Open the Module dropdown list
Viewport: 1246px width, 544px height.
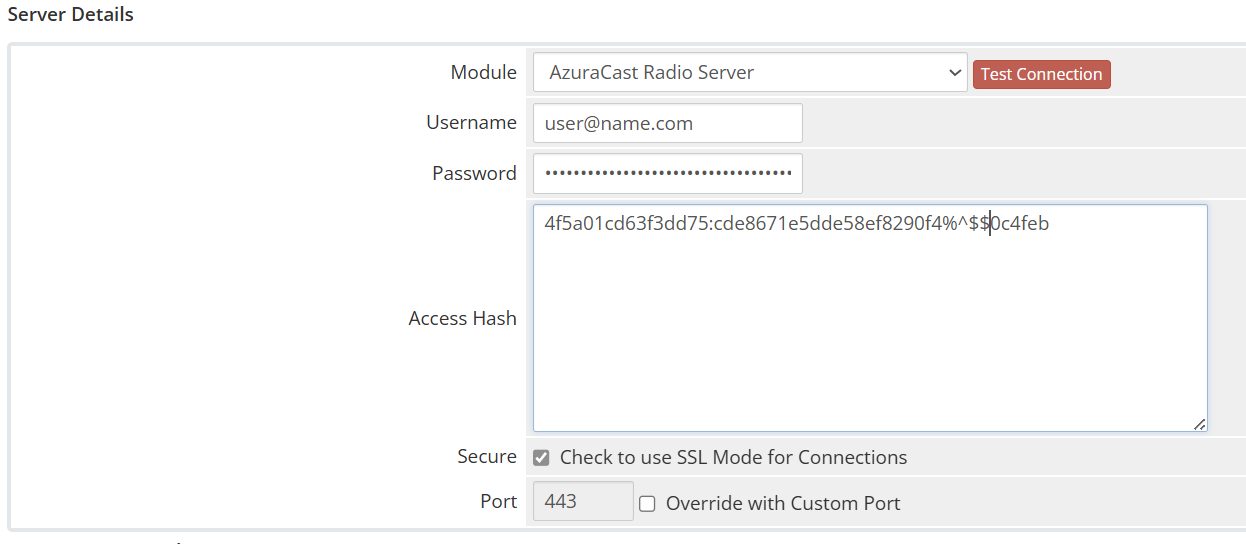pos(750,73)
